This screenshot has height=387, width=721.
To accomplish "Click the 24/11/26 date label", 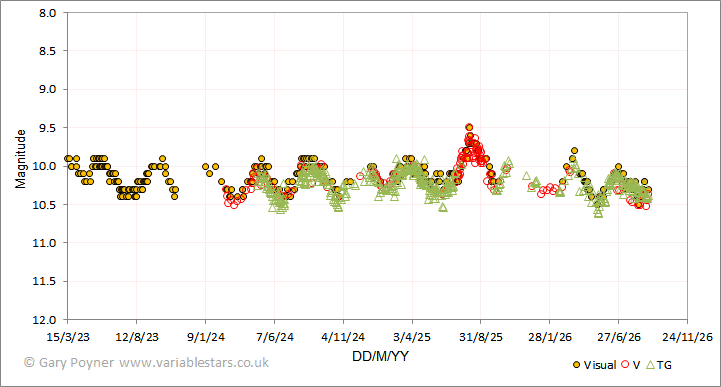I will pyautogui.click(x=687, y=337).
